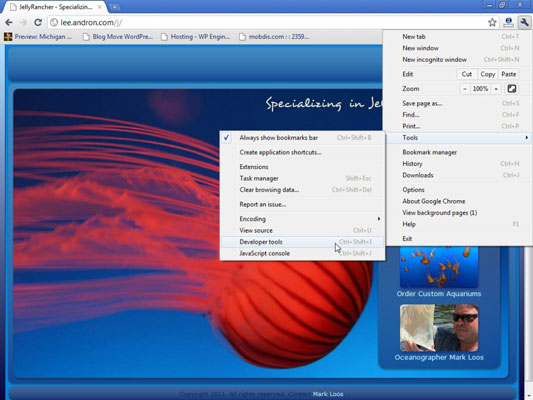Viewport: 533px width, 400px height.
Task: Open Developer tools
Action: 303,242
